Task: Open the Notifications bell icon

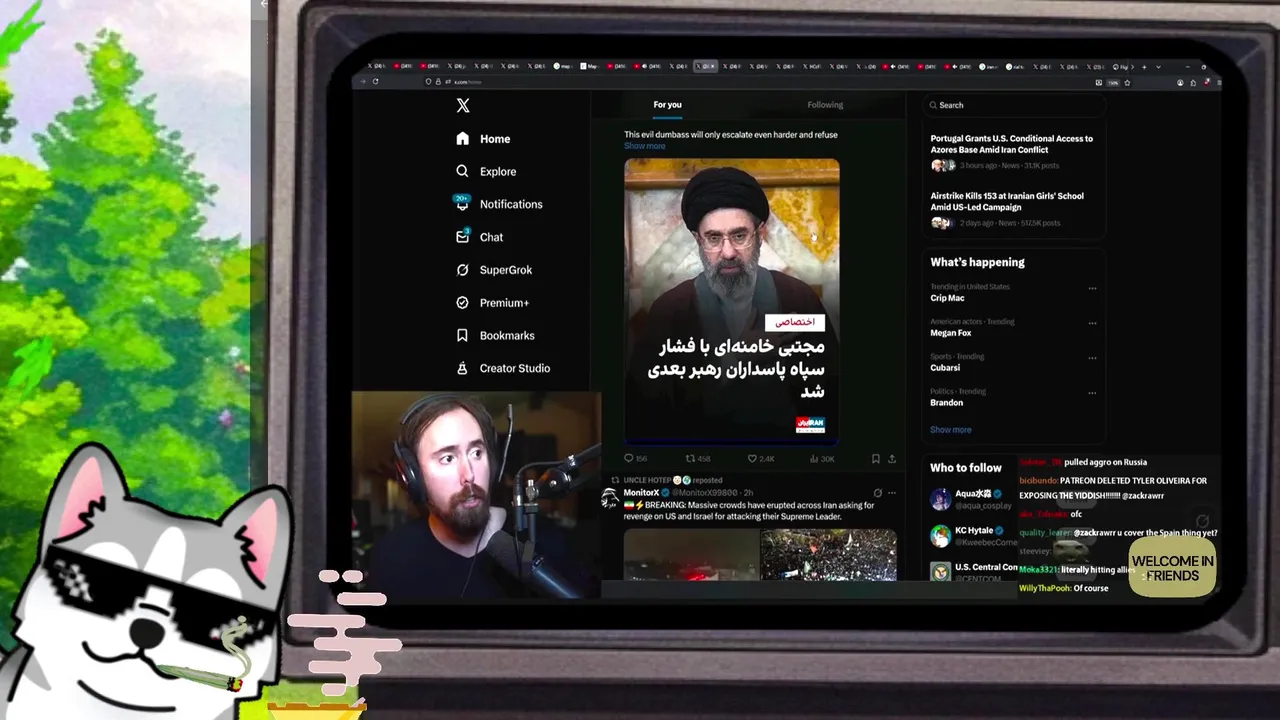Action: 462,203
